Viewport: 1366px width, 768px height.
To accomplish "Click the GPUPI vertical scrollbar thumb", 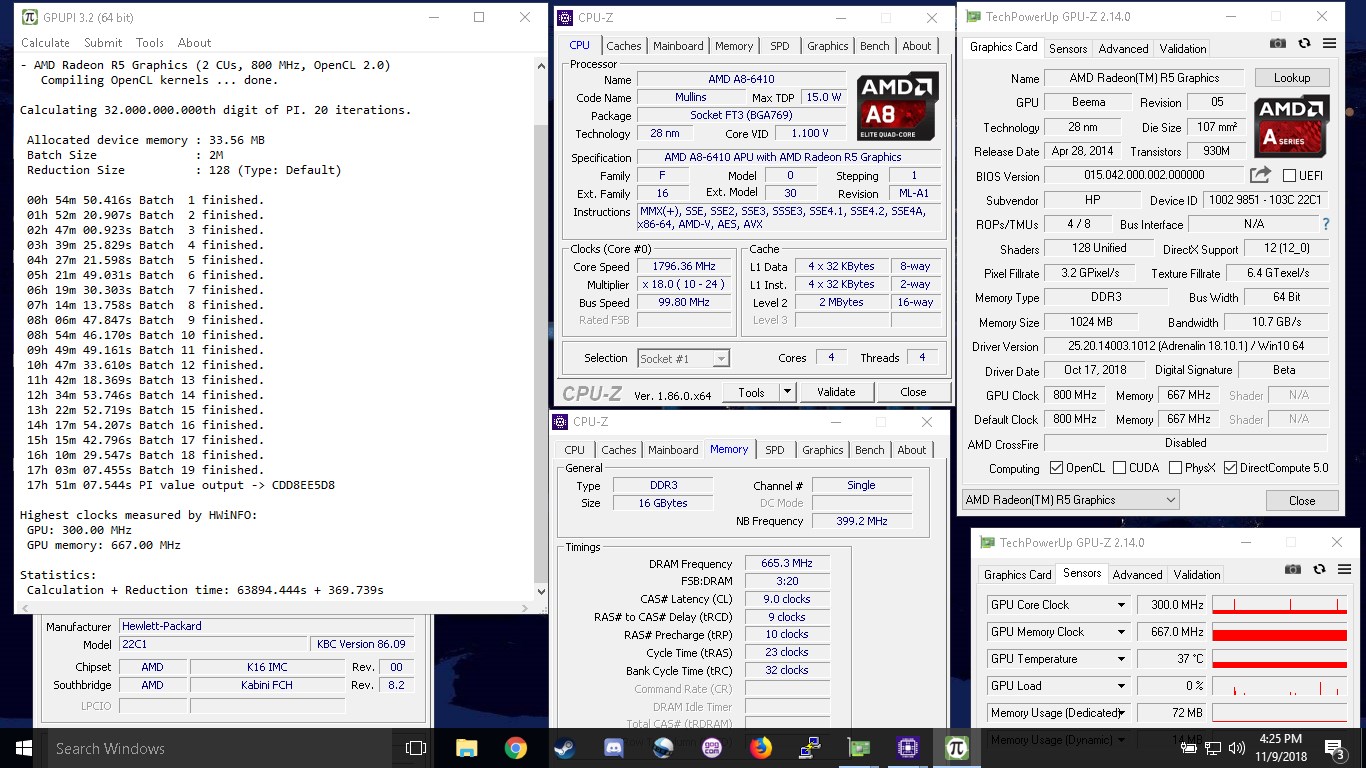I will click(541, 352).
